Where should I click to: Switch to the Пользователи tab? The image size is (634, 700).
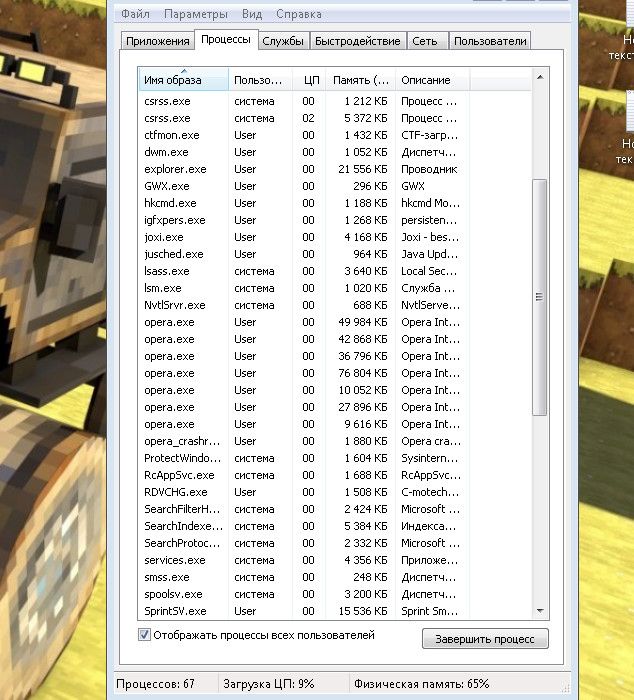click(x=490, y=41)
